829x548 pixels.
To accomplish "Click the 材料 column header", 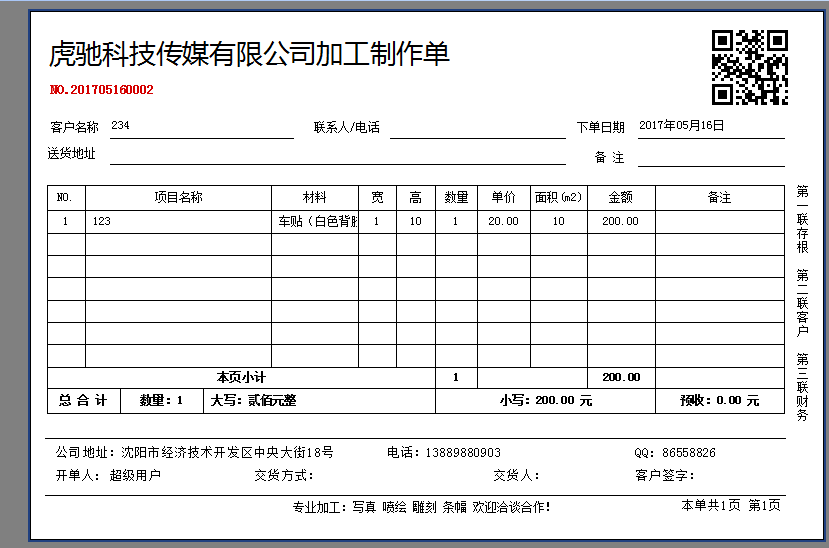I will click(314, 198).
